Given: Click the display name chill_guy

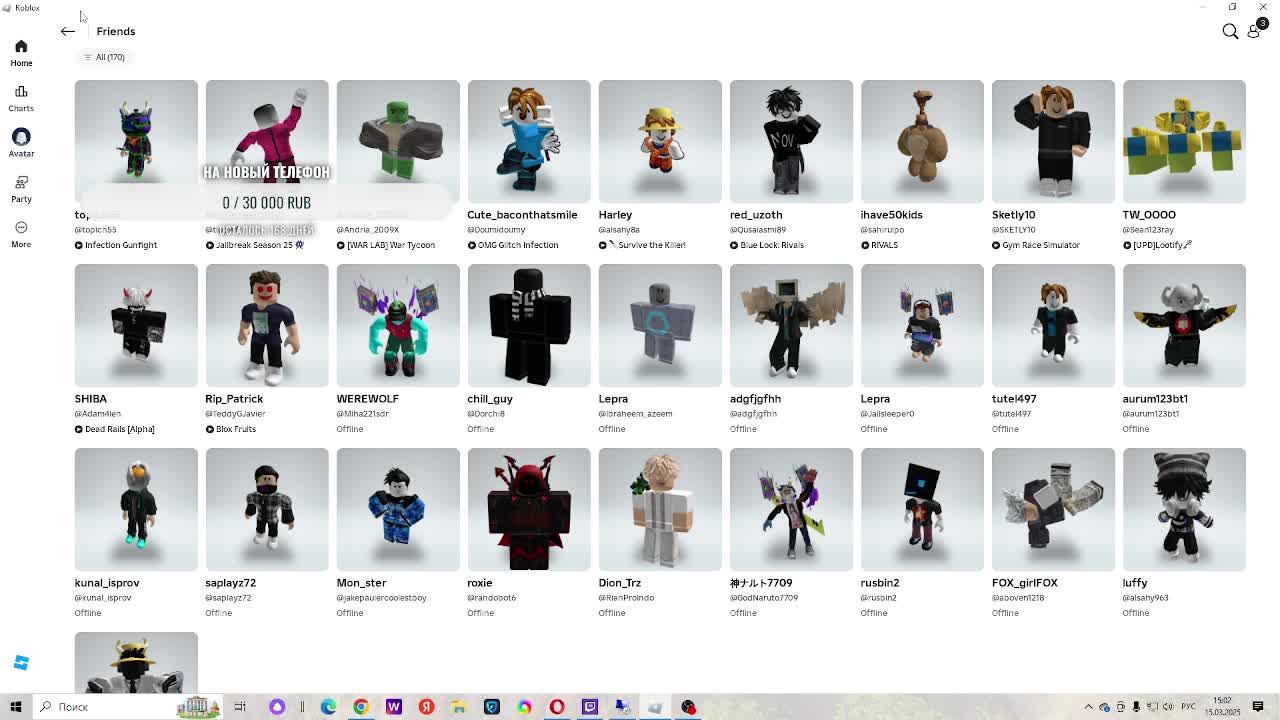Looking at the screenshot, I should pos(490,398).
